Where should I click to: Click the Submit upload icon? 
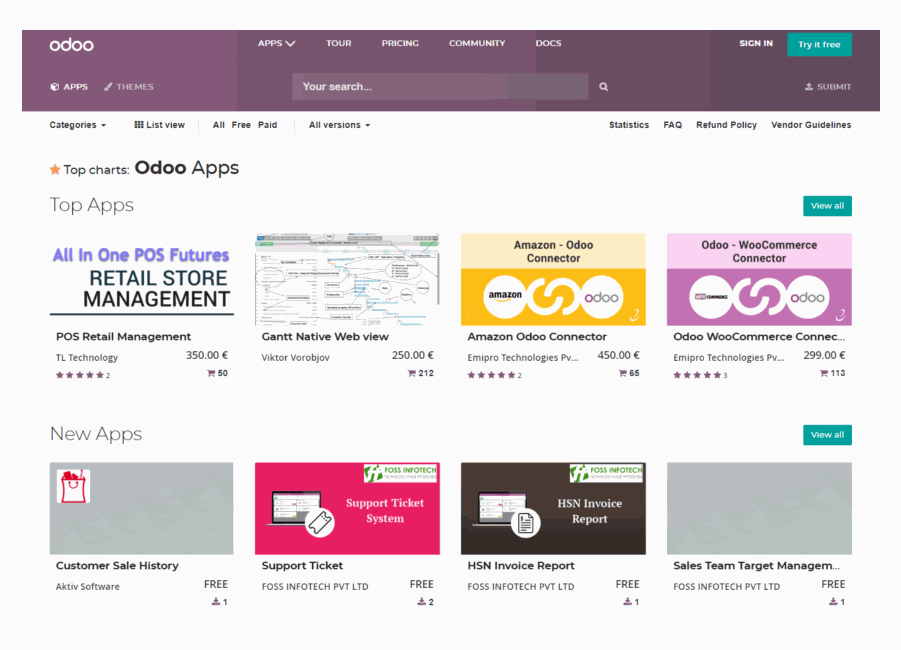[x=808, y=87]
